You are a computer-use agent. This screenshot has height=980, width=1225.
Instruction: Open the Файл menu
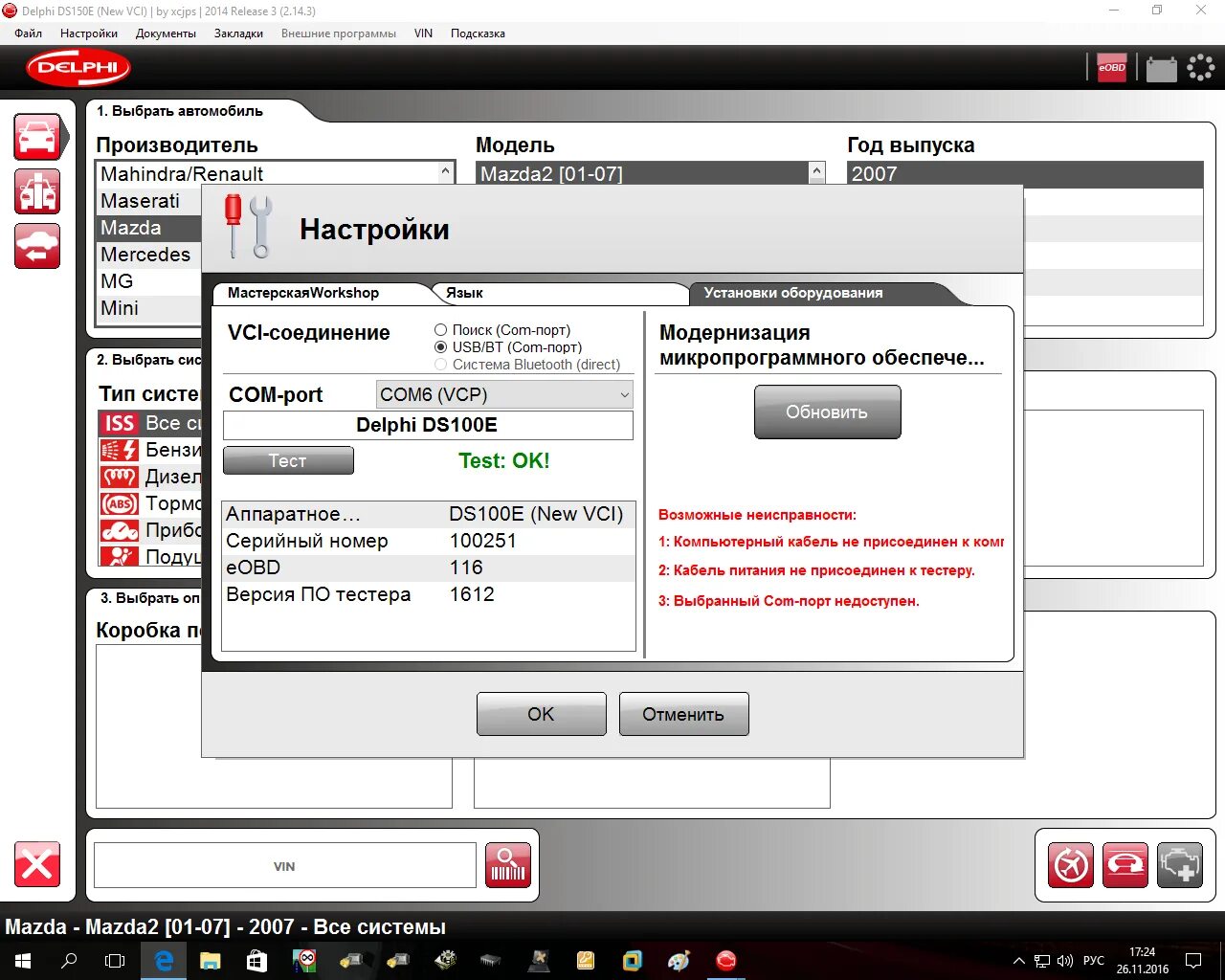(x=29, y=33)
